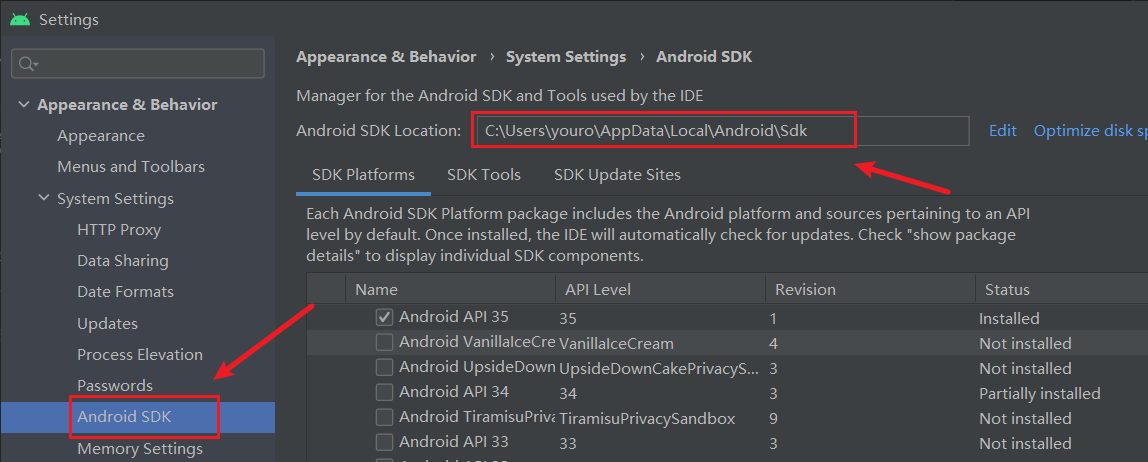Open the HTTP Proxy settings page
The width and height of the screenshot is (1148, 462).
119,230
